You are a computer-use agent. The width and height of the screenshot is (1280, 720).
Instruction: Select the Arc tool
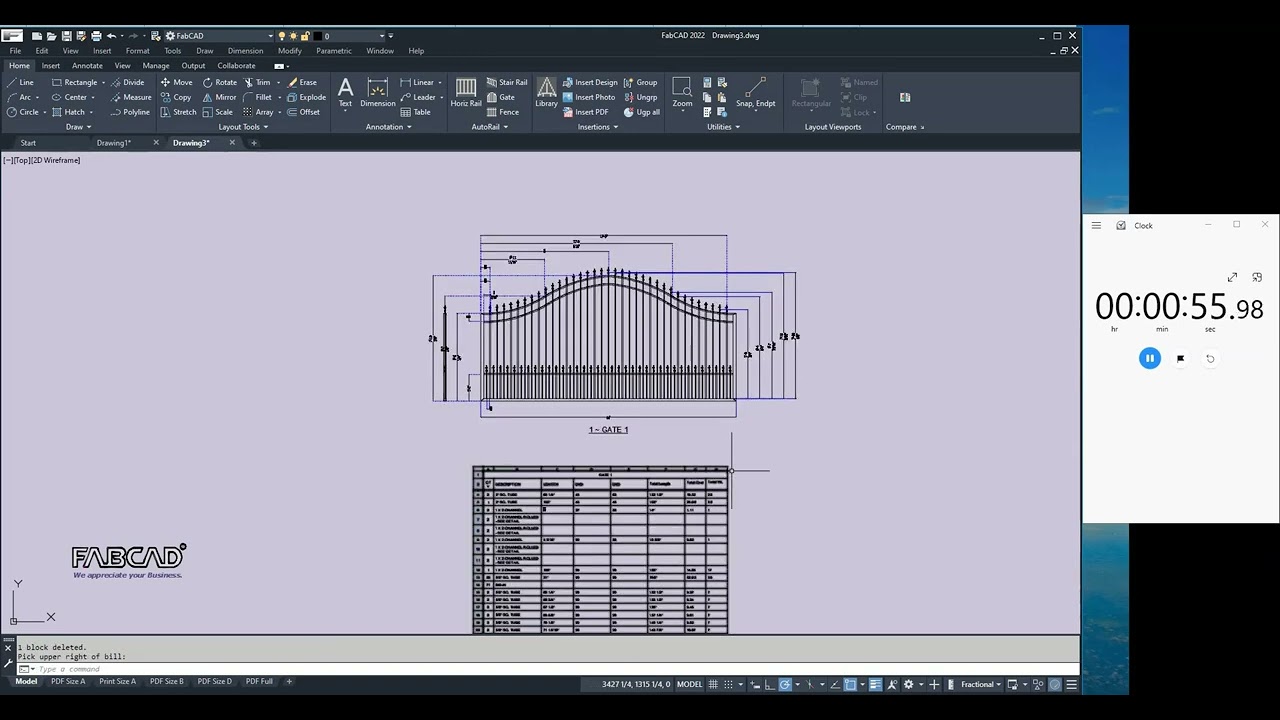point(20,97)
